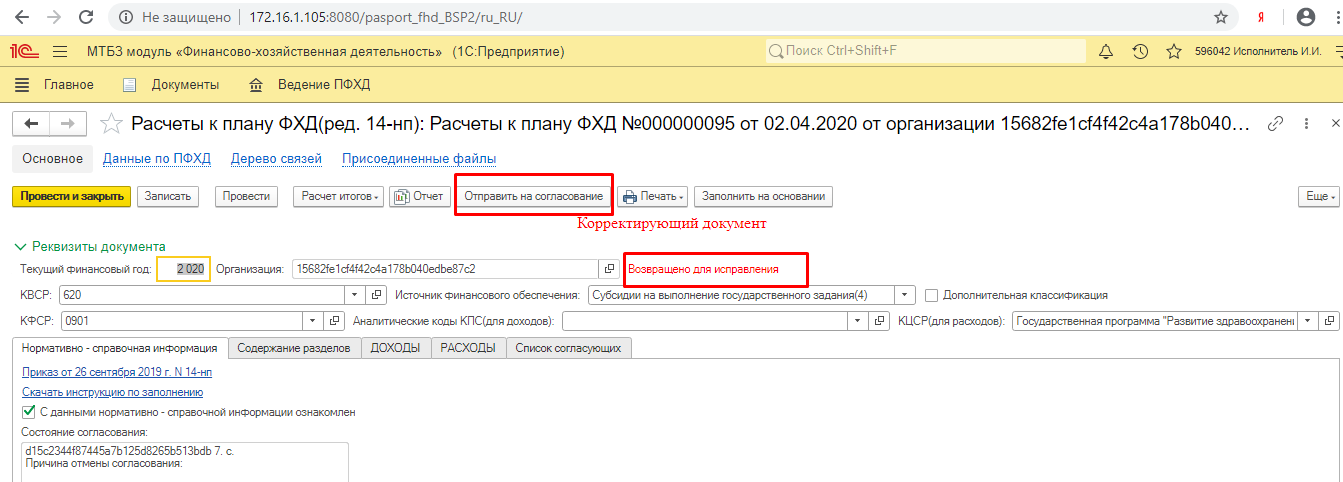Select the Основное page
Image resolution: width=1343 pixels, height=482 pixels.
coord(52,158)
